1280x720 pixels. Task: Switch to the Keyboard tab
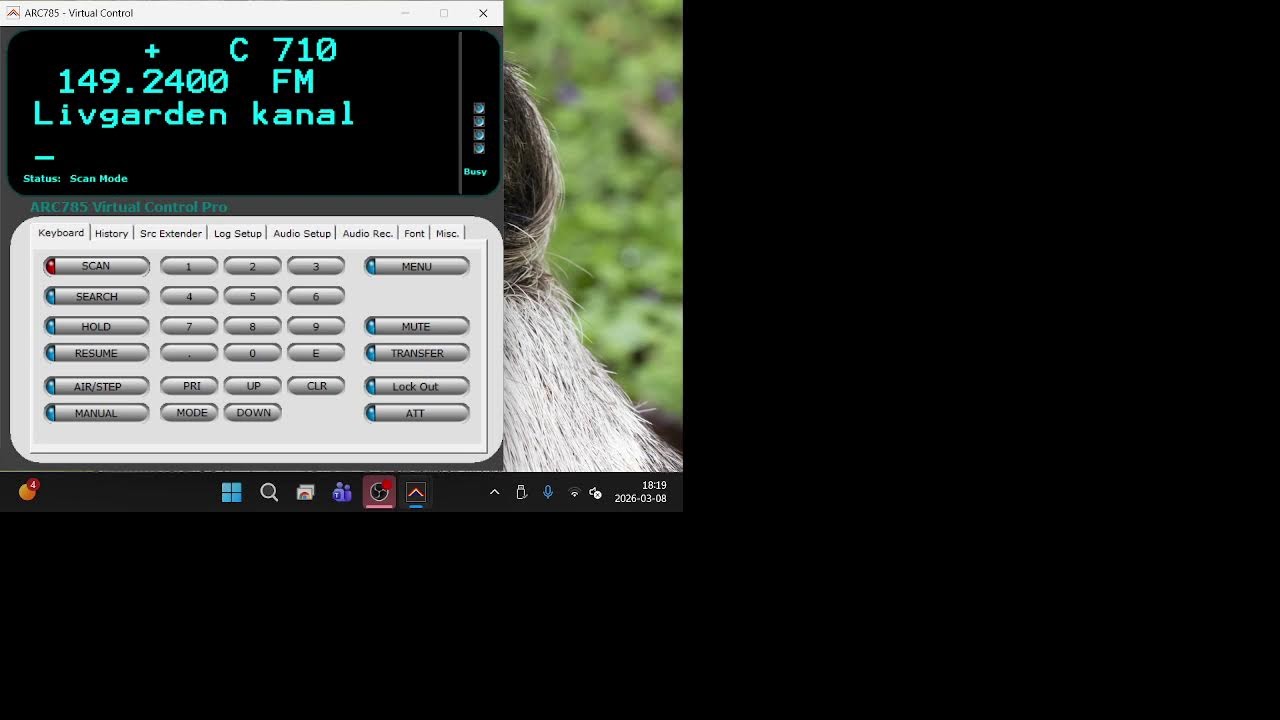click(61, 232)
